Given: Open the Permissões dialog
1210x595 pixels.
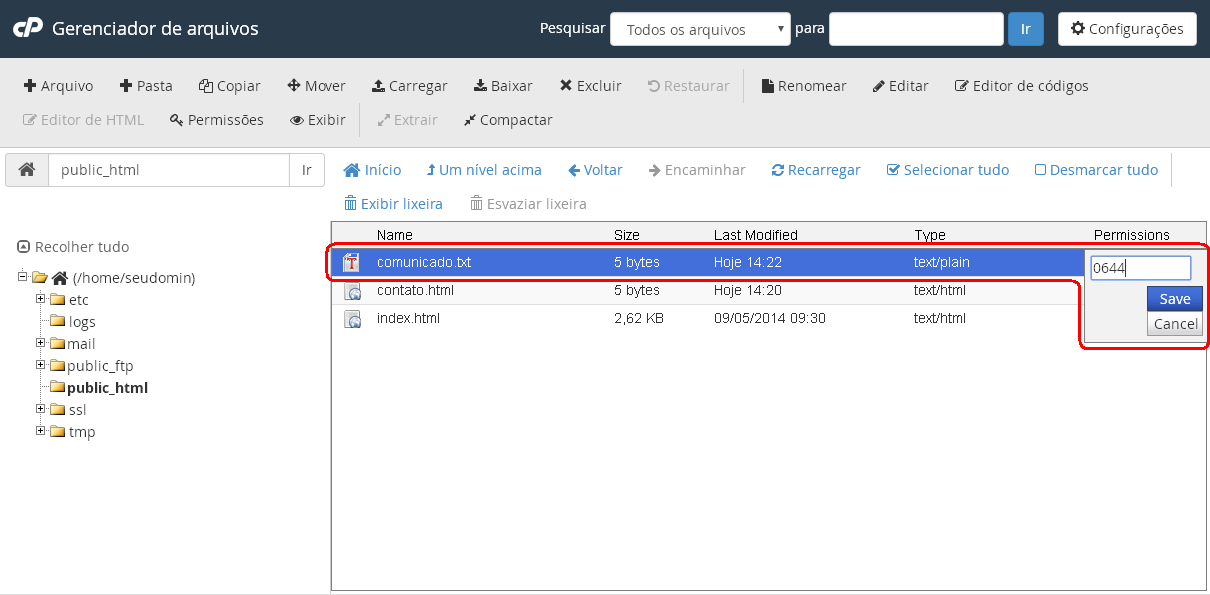Looking at the screenshot, I should 217,120.
